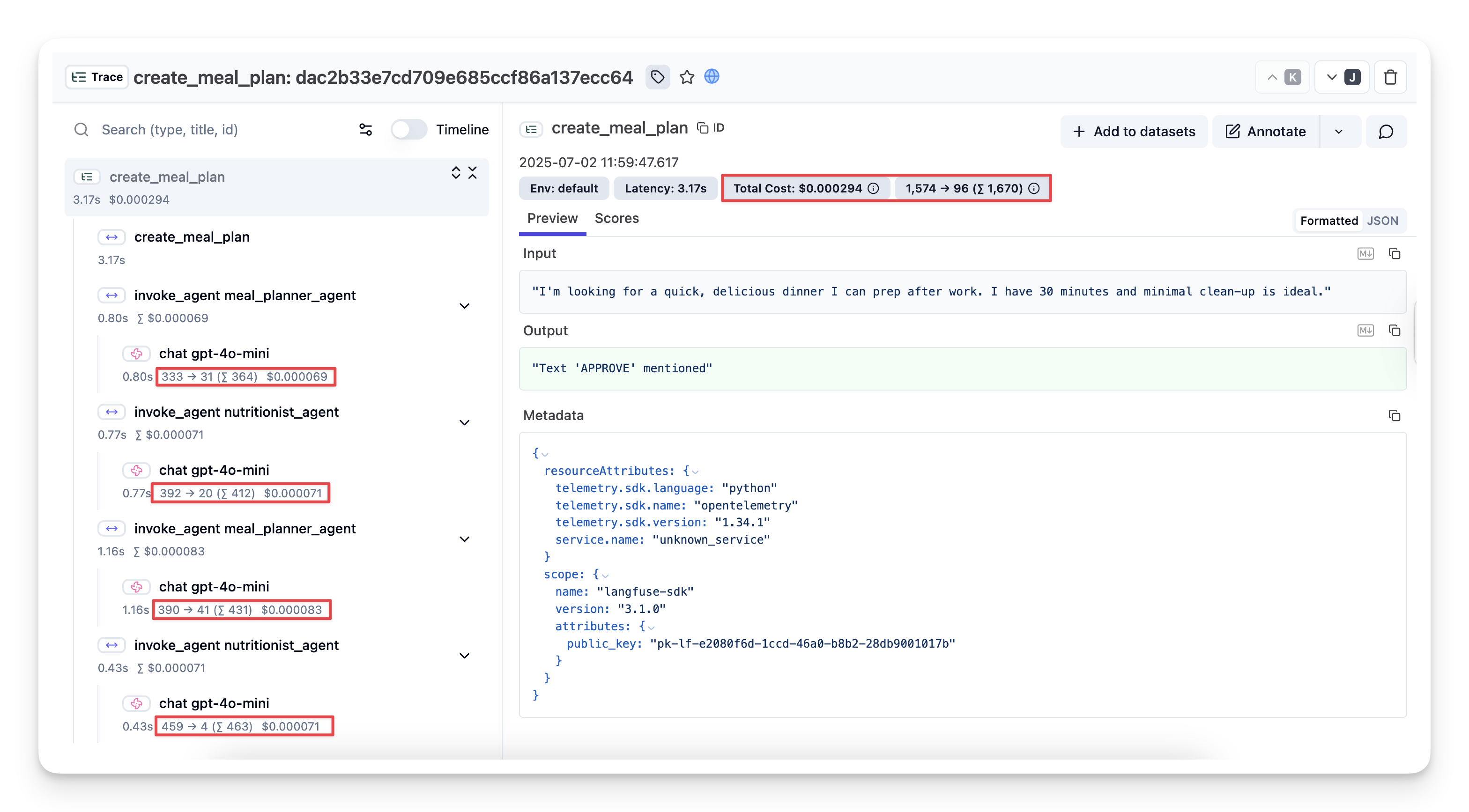Image resolution: width=1469 pixels, height=812 pixels.
Task: Toggle markdown rendering for Output
Action: point(1365,331)
